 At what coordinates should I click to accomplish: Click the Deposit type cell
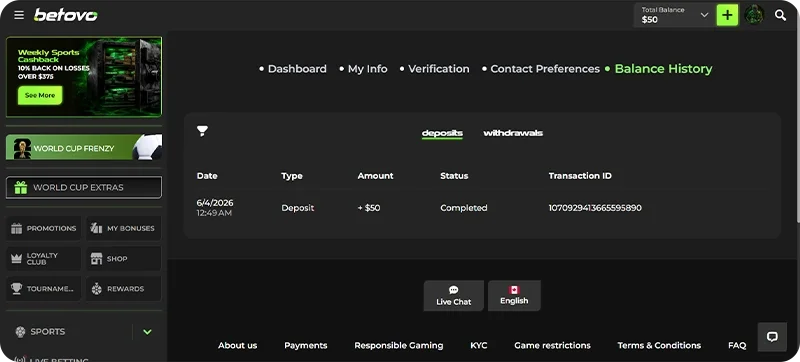tap(297, 208)
